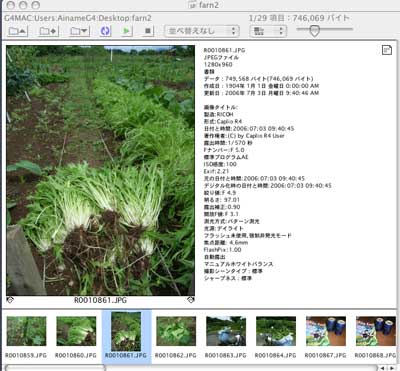Screen dimensions: 400x371
Task: Stop the slideshow with the square stop button
Action: [x=147, y=31]
